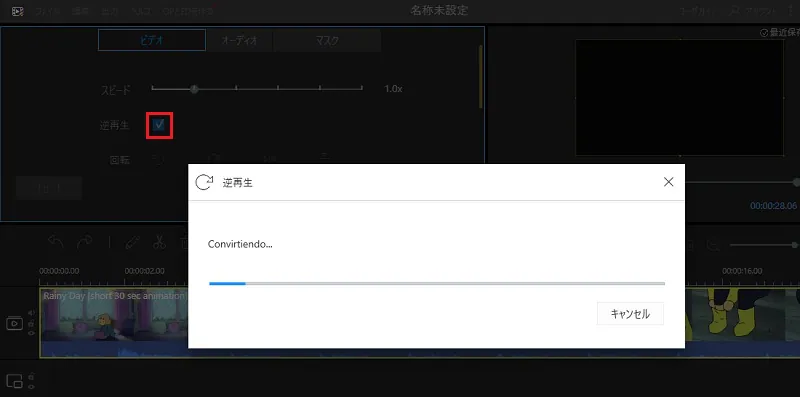This screenshot has width=800, height=397.
Task: Select the pencil edit tool
Action: point(133,242)
